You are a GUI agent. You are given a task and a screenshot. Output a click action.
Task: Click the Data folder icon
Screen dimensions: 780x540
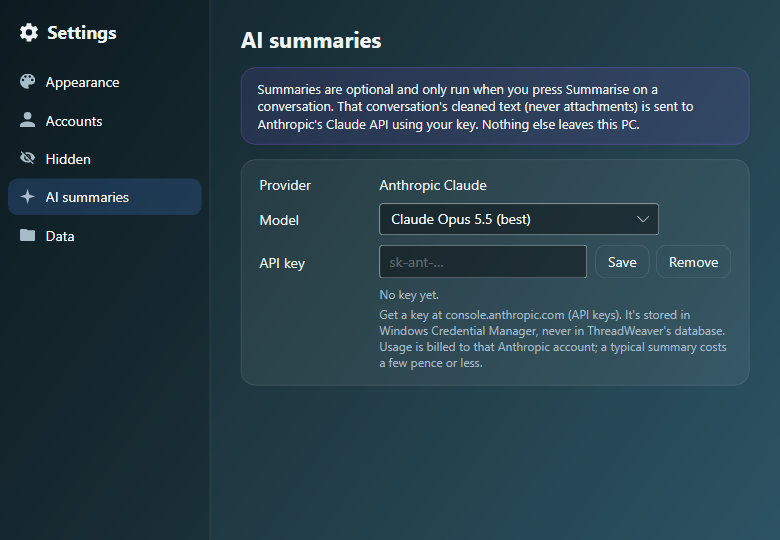coord(28,235)
